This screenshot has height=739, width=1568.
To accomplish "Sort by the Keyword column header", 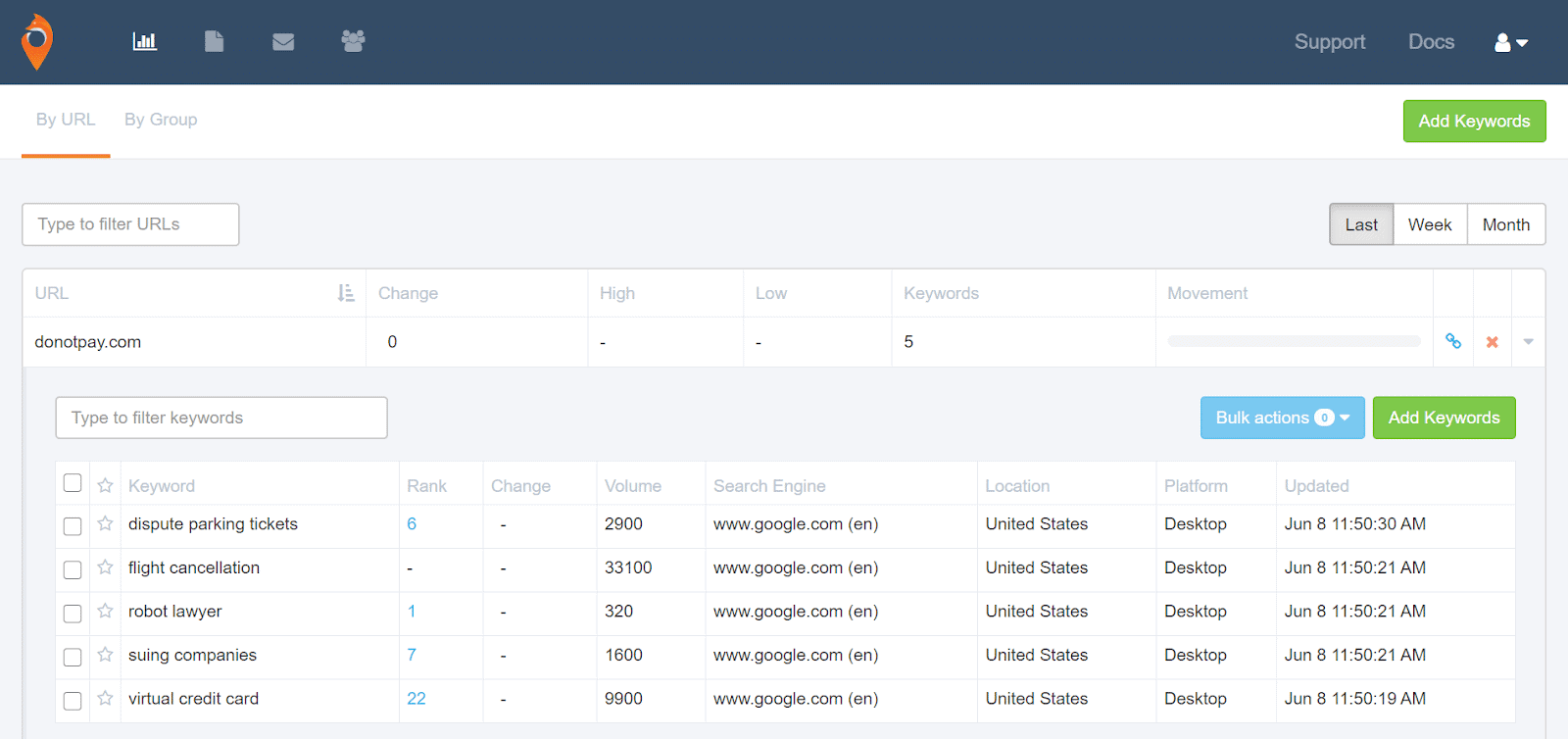I will 162,486.
